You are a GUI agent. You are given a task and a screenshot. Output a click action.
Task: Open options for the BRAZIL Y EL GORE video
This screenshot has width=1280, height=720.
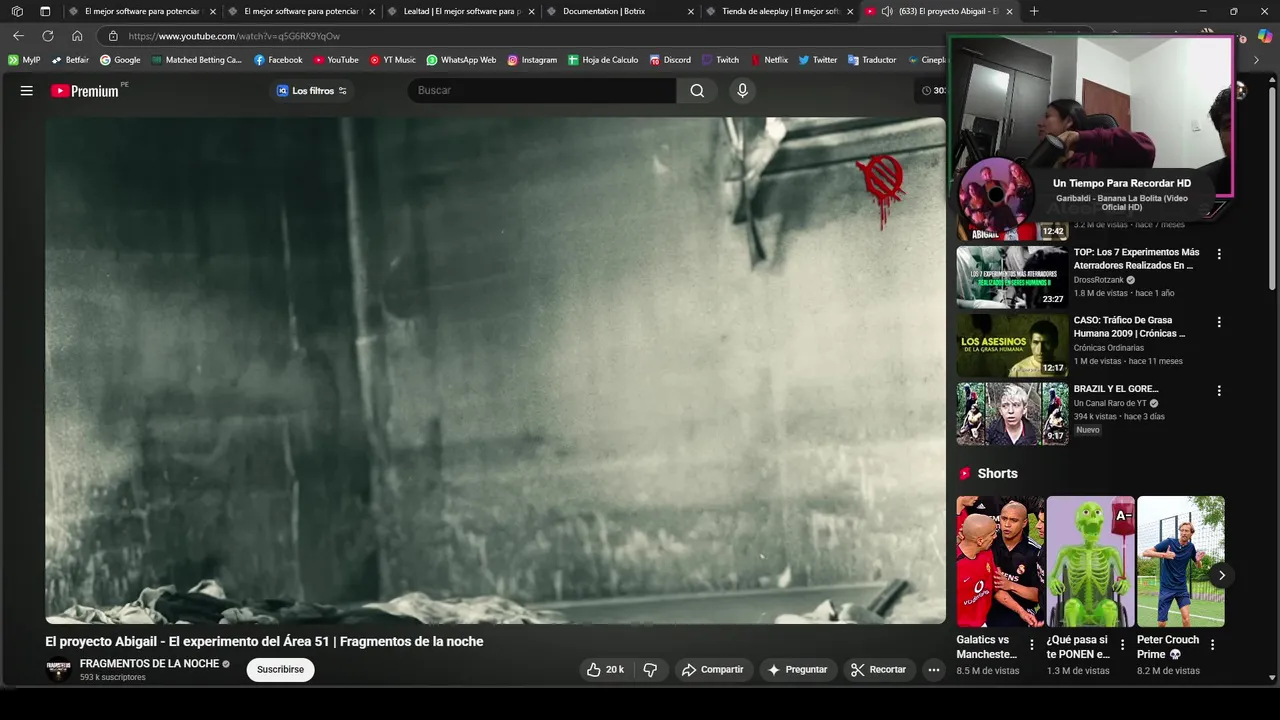coord(1219,390)
